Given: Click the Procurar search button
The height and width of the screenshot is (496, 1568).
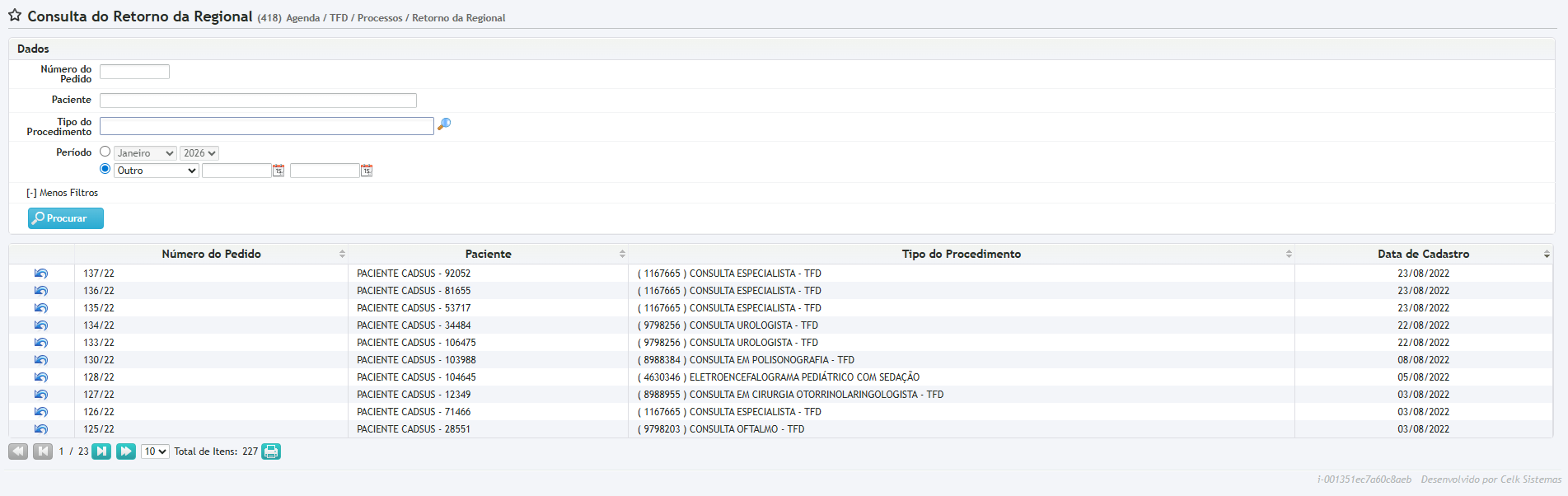Looking at the screenshot, I should [66, 218].
